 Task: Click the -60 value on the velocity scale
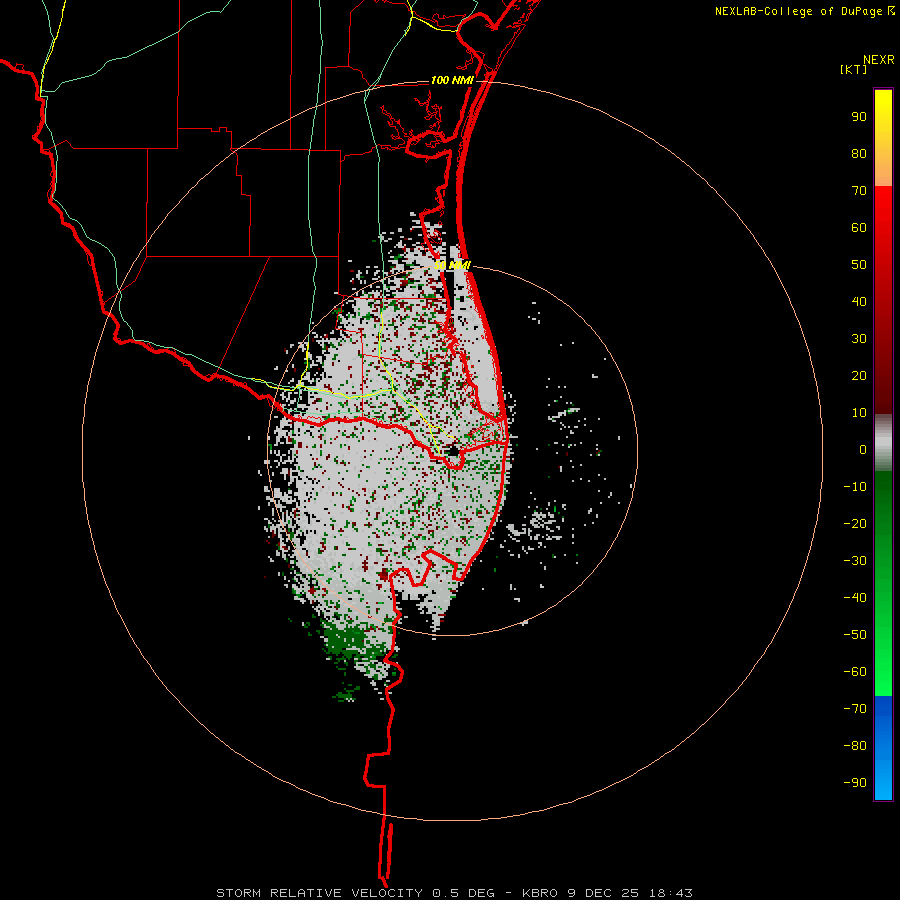pyautogui.click(x=855, y=672)
